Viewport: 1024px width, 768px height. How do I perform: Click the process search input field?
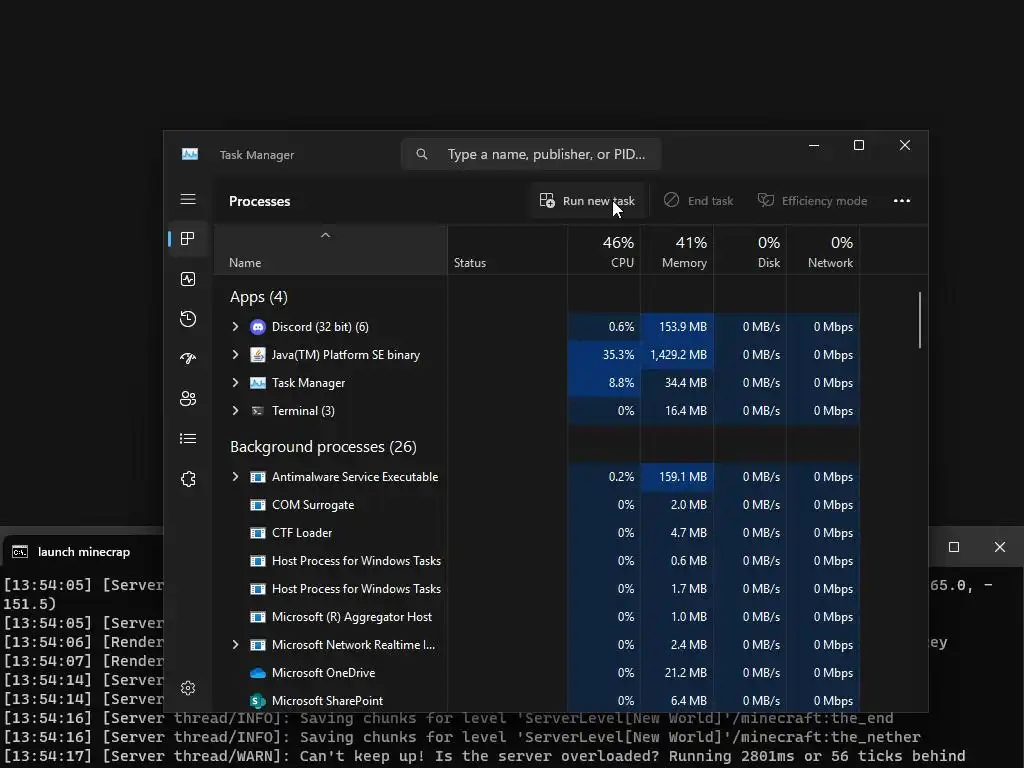click(531, 154)
